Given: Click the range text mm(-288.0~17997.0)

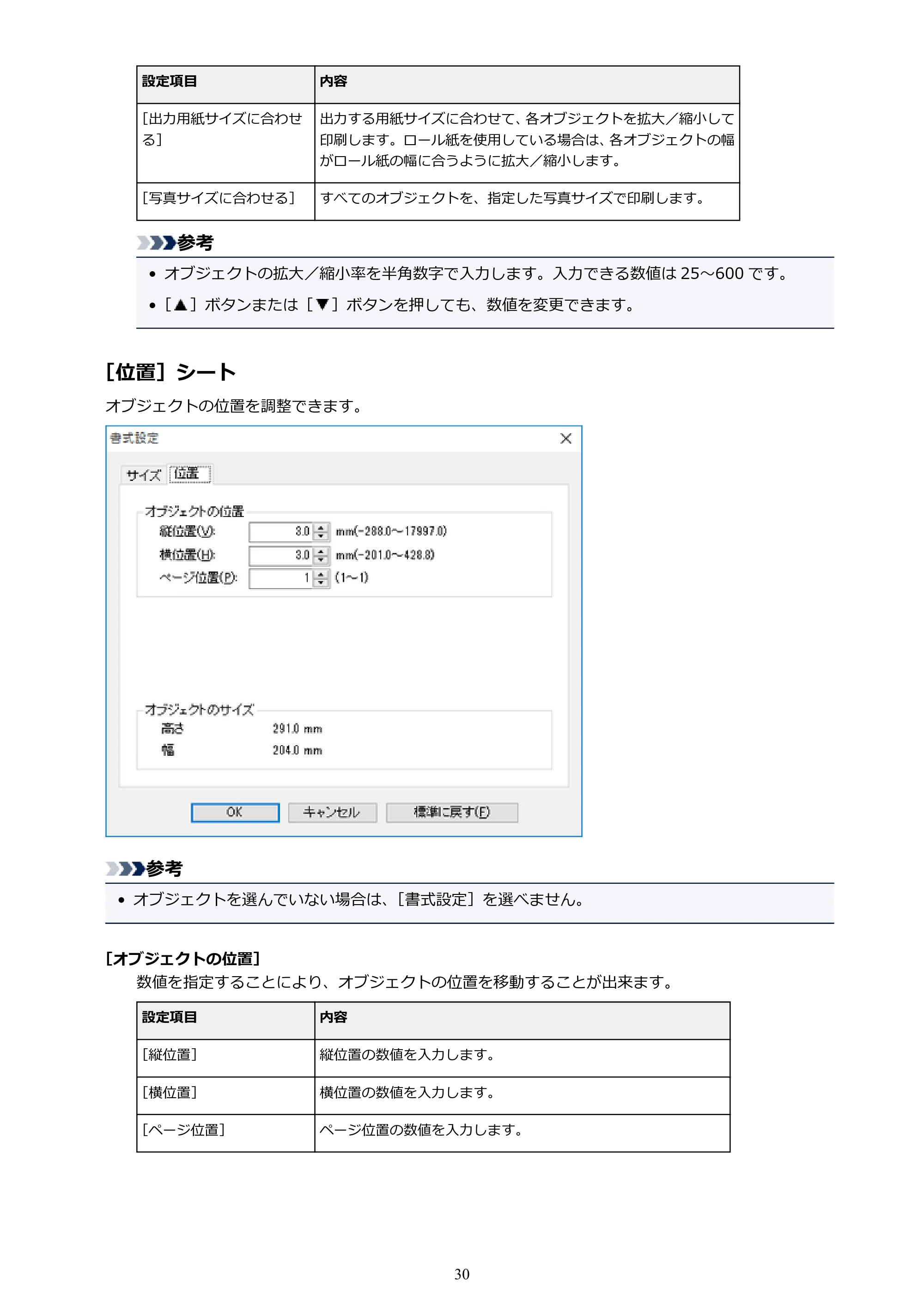Looking at the screenshot, I should 391,531.
